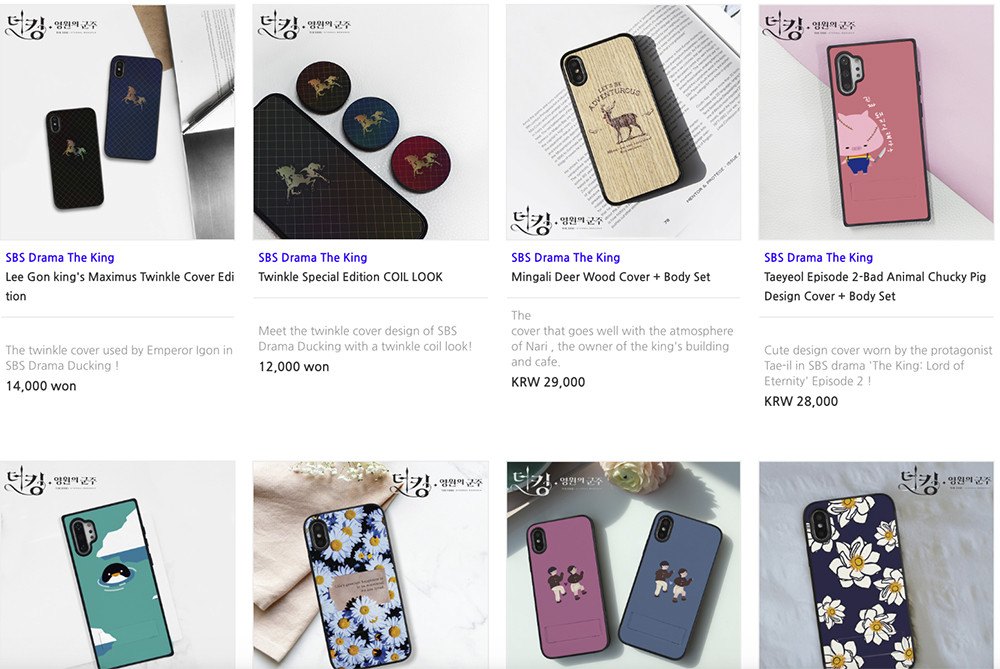Open navy white flower case image
Viewport: 1000px width, 669px height.
876,565
